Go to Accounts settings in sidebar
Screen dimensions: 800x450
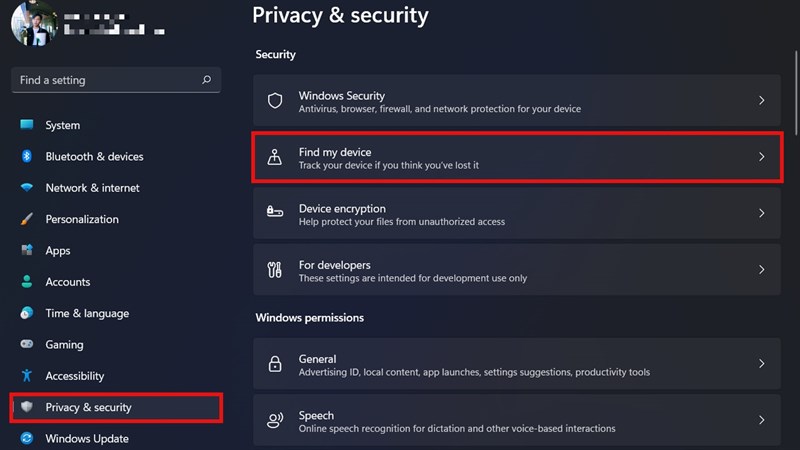pyautogui.click(x=67, y=282)
